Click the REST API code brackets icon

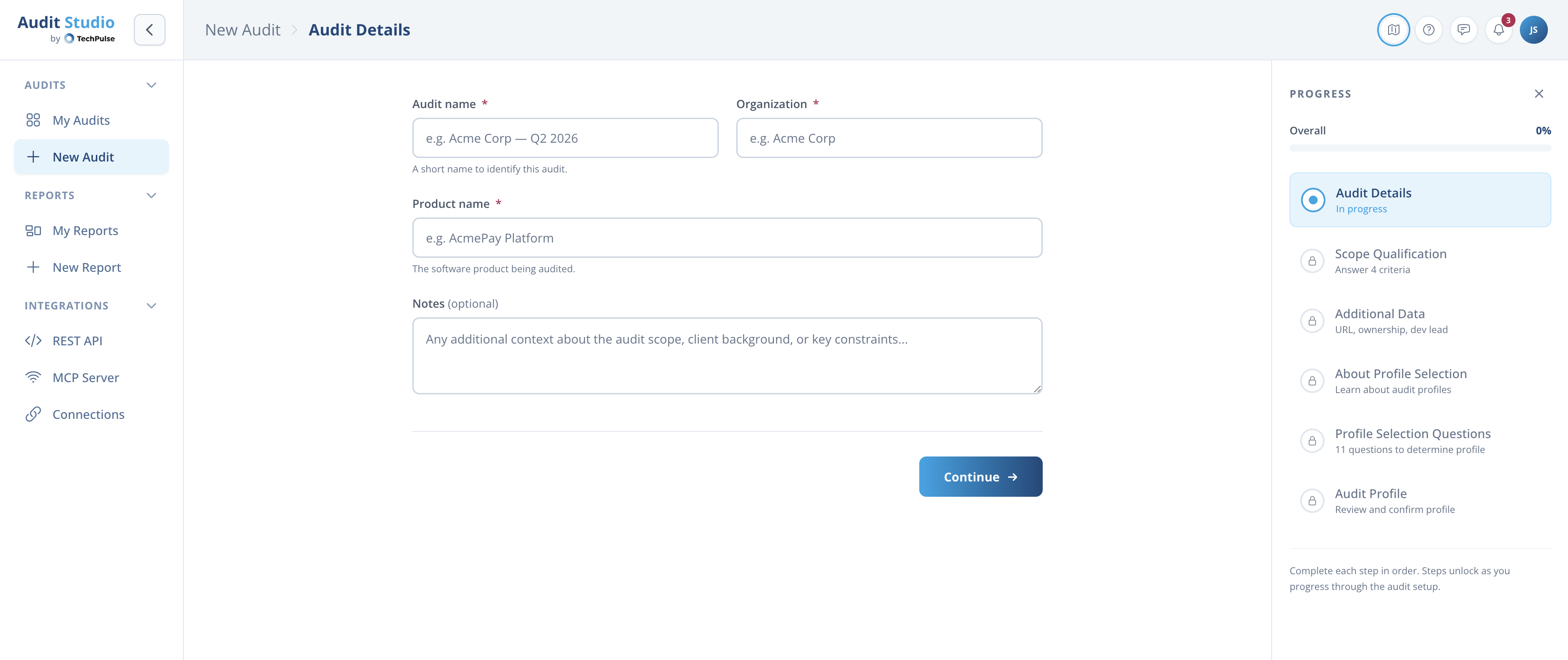(x=33, y=341)
